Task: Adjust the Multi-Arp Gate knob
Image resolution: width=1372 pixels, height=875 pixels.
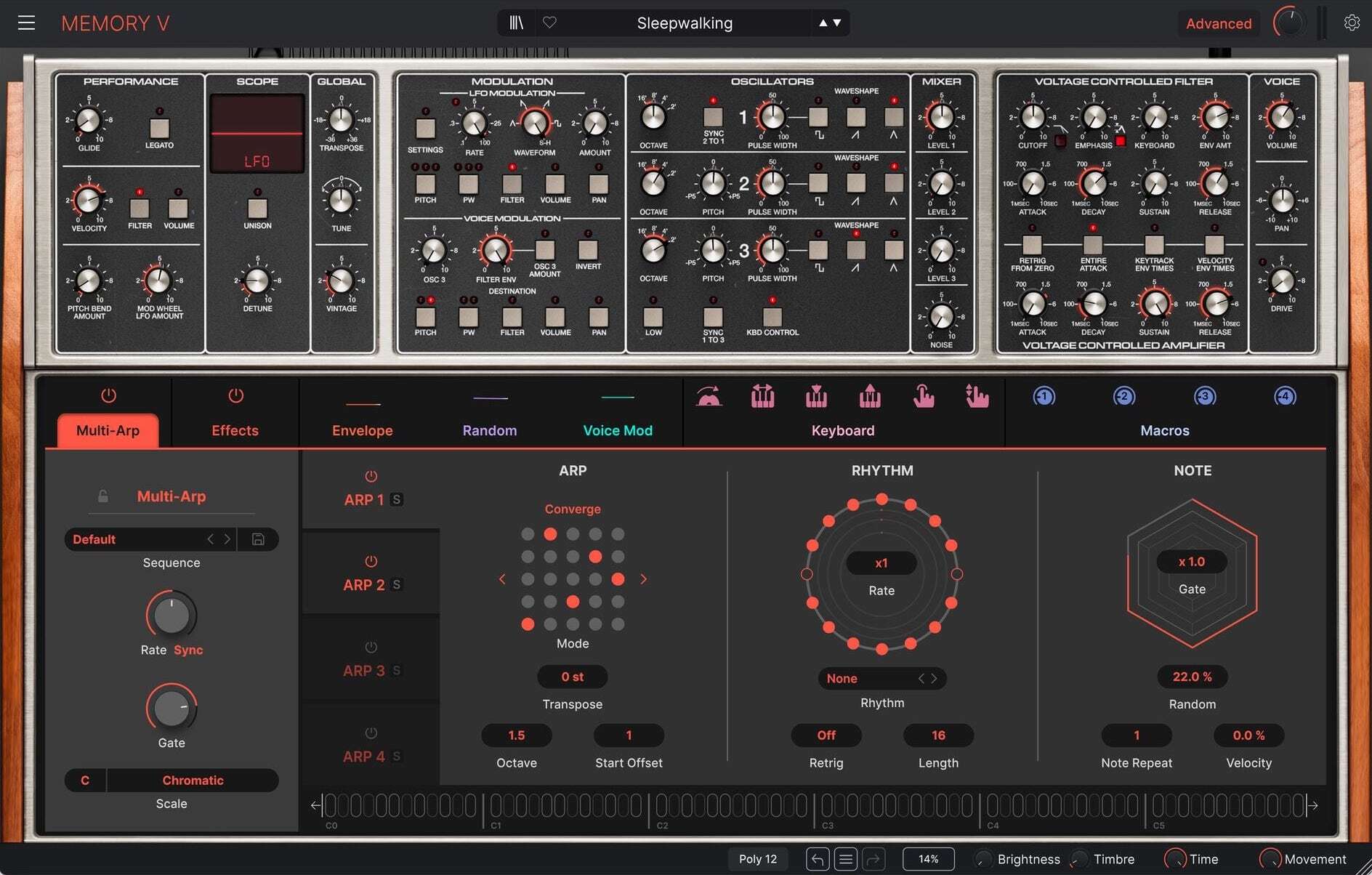Action: [x=172, y=708]
